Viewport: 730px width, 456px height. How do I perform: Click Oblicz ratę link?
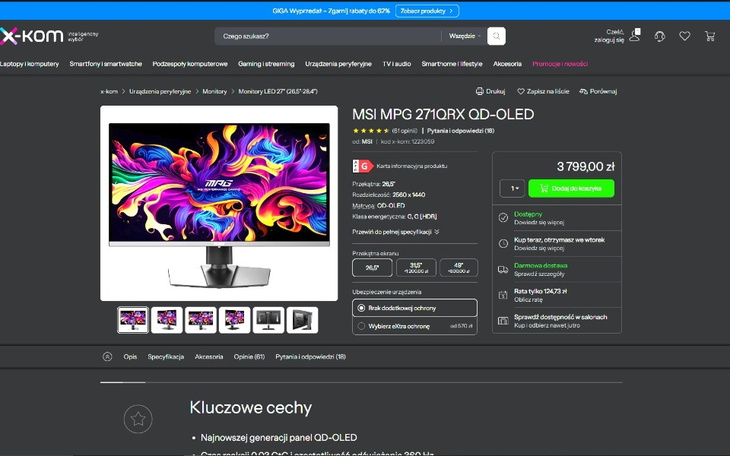[528, 300]
